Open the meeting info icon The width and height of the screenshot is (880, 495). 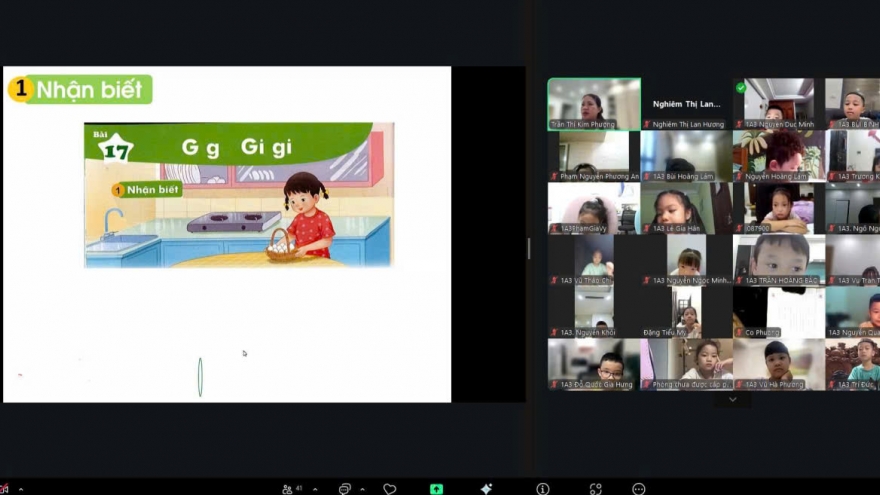tap(542, 489)
